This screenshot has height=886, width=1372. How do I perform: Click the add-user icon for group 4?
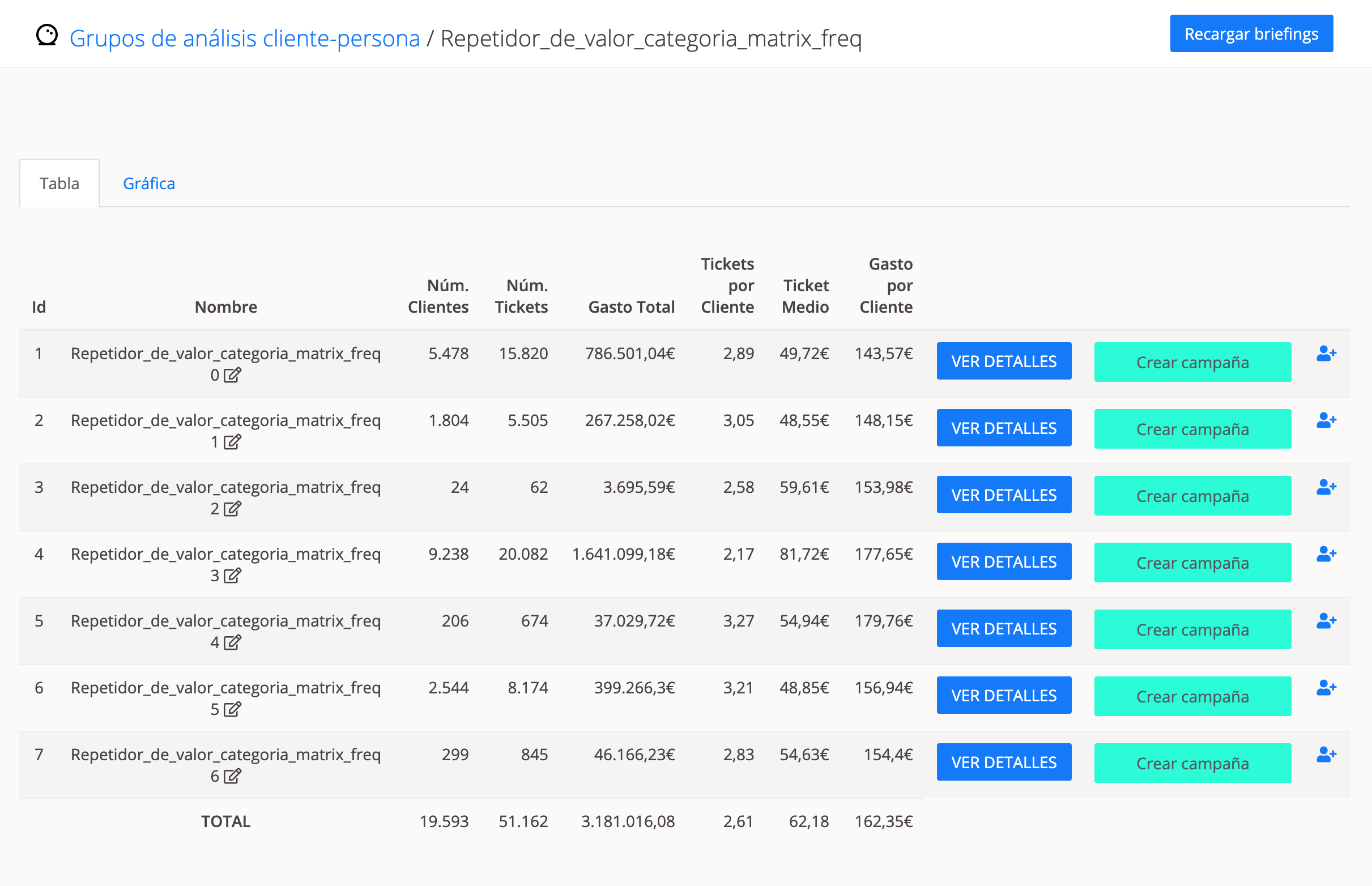coord(1326,554)
